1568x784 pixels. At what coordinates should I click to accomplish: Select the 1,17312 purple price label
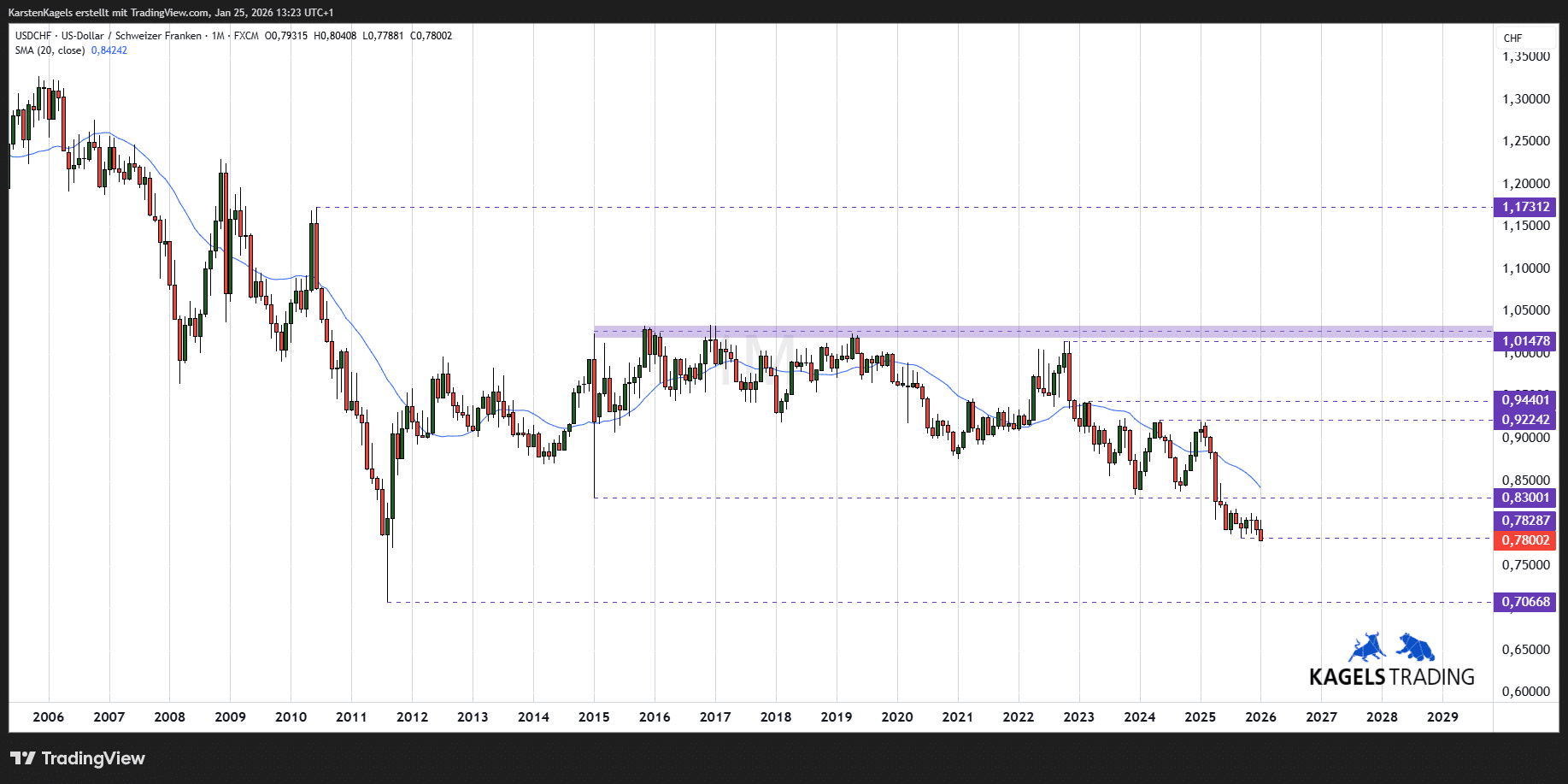(1525, 207)
